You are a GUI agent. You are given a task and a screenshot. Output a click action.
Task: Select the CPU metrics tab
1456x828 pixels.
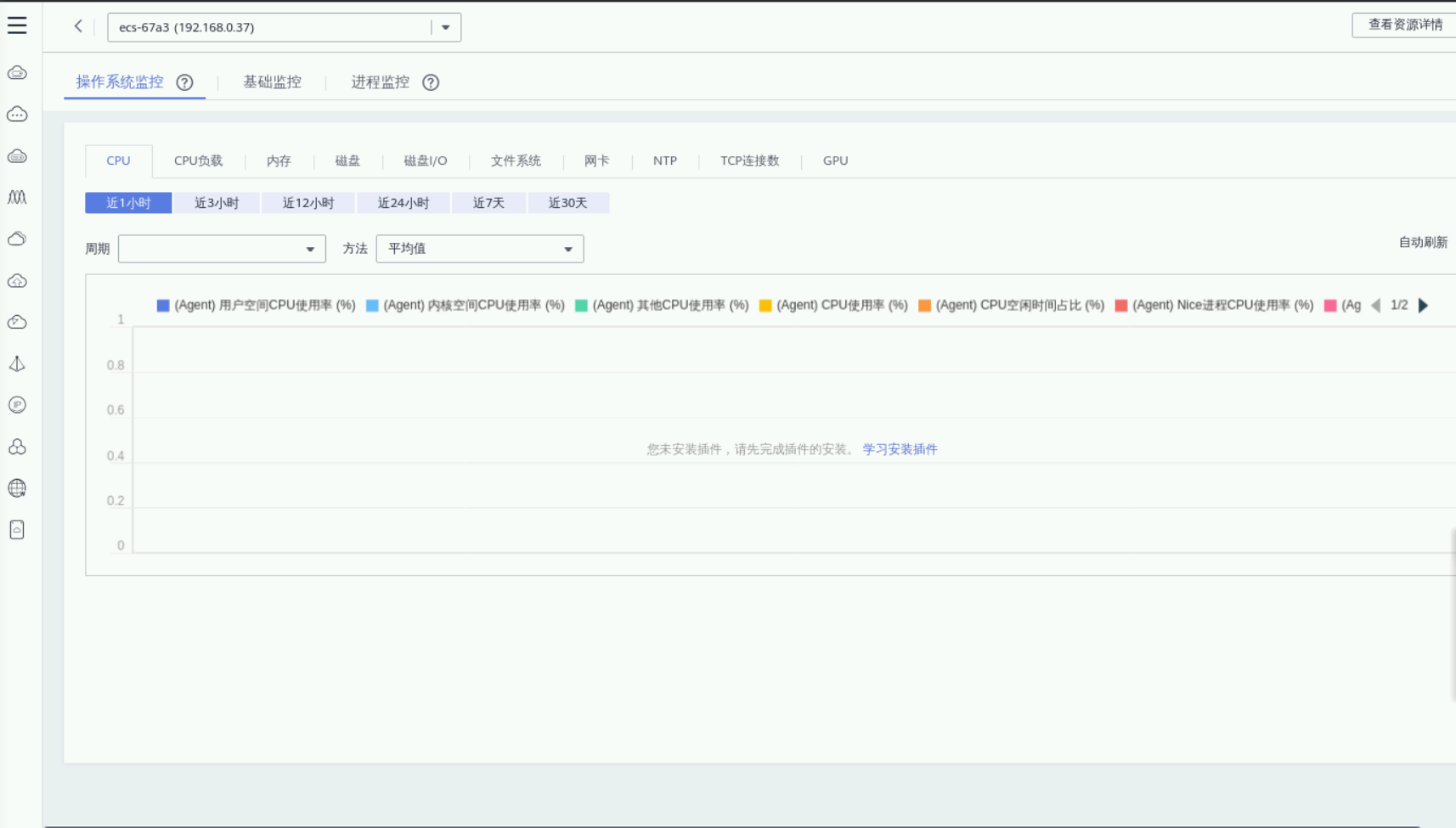[x=118, y=161]
